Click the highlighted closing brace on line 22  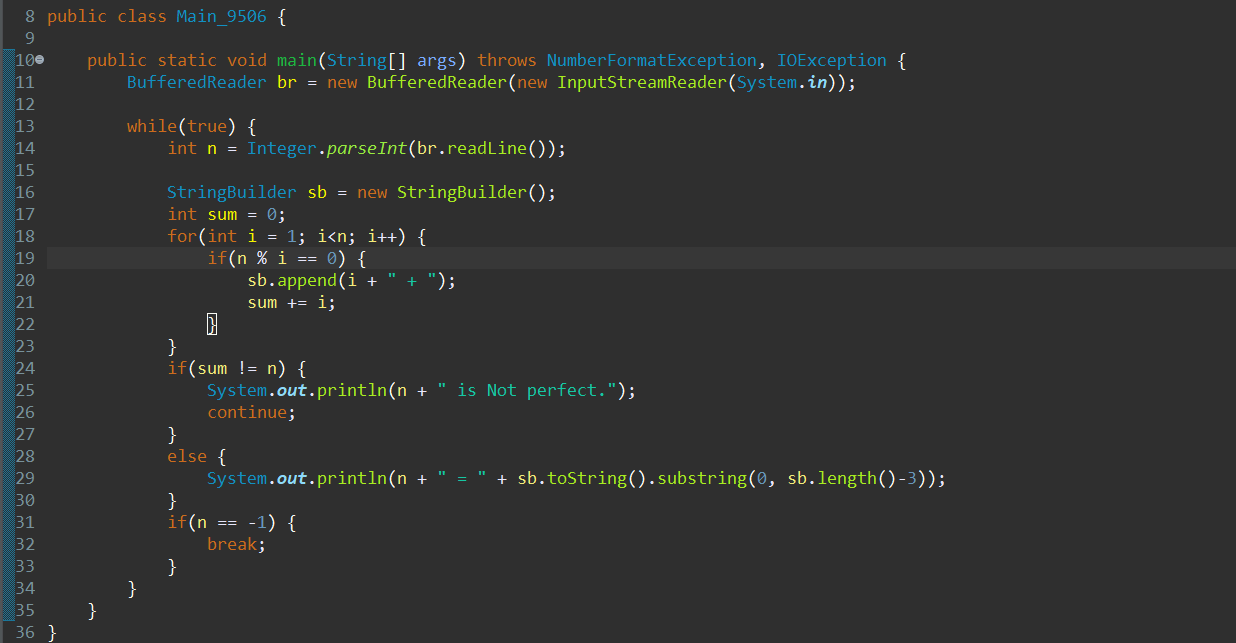(212, 324)
